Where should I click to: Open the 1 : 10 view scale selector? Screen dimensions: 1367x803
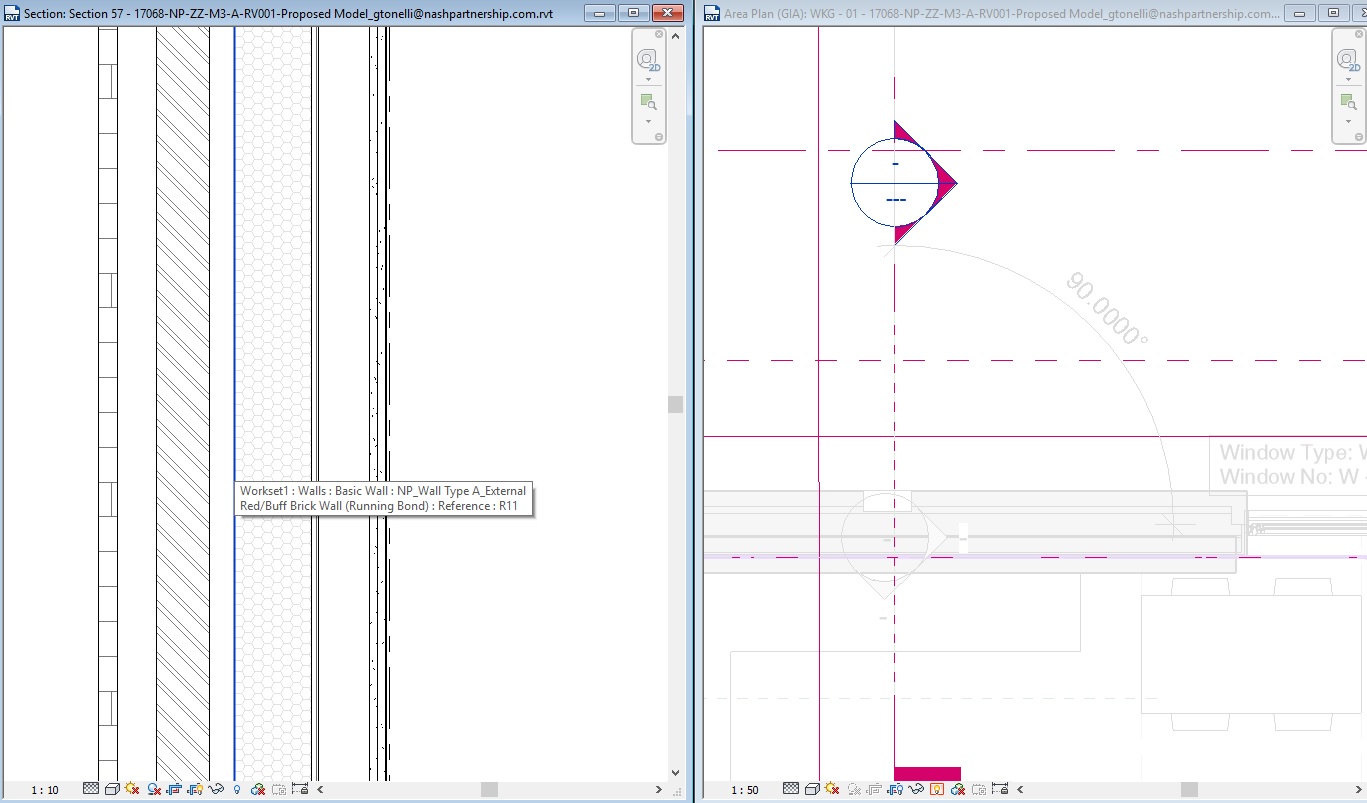(x=45, y=790)
